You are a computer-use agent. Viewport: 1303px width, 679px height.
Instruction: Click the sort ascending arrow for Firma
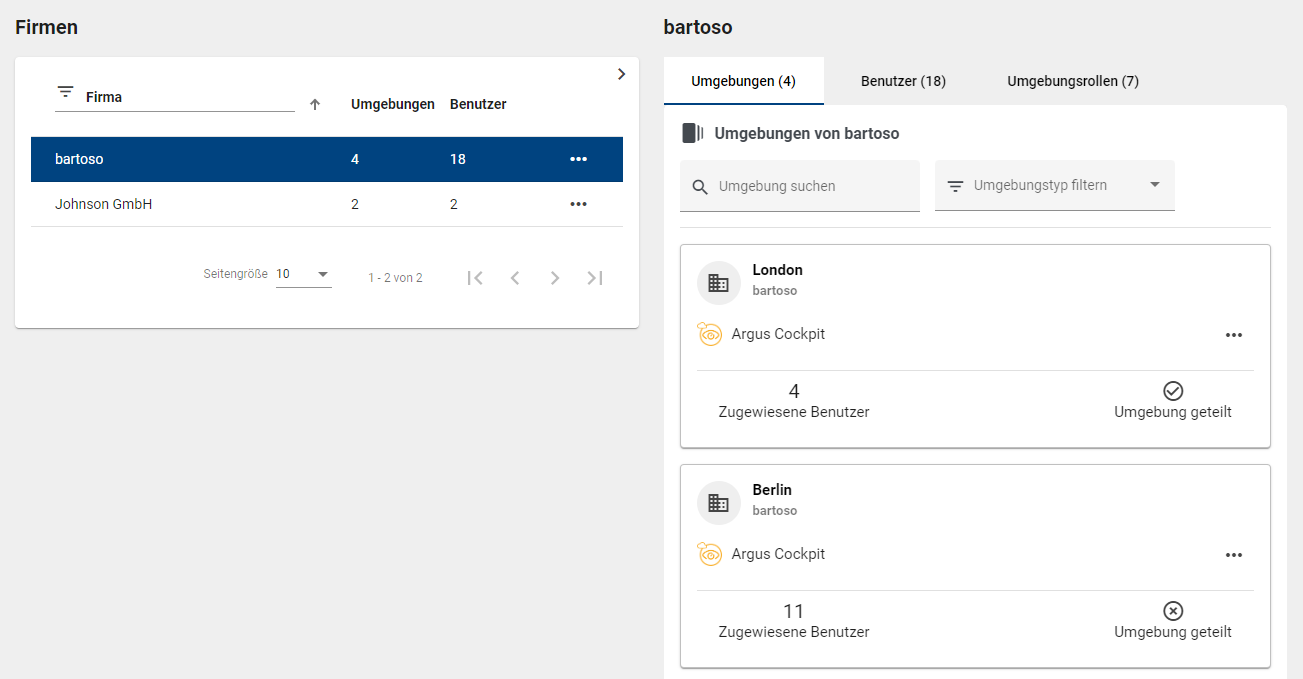pos(315,104)
